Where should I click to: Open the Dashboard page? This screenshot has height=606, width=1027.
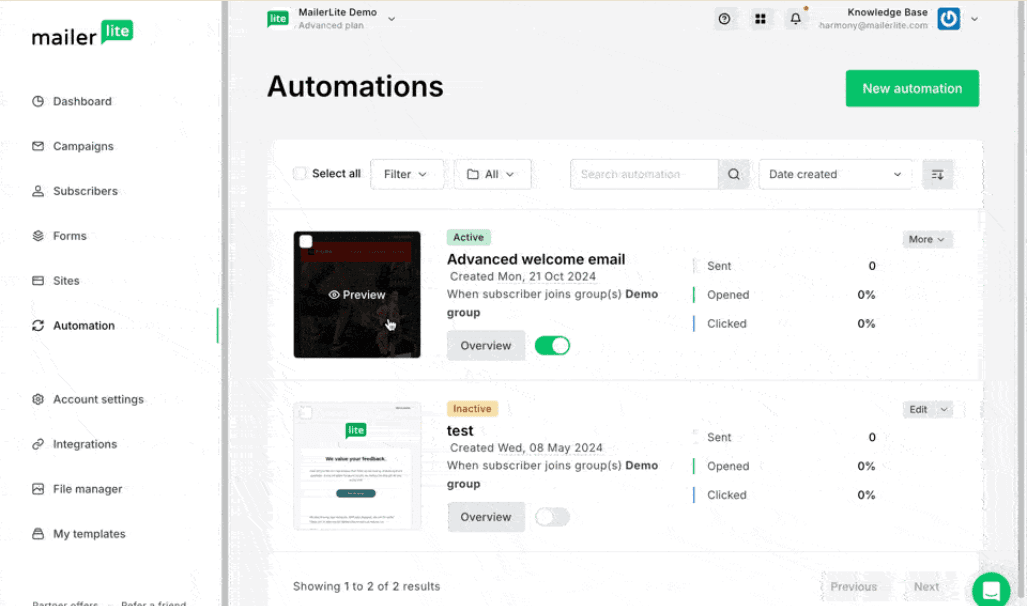(82, 102)
